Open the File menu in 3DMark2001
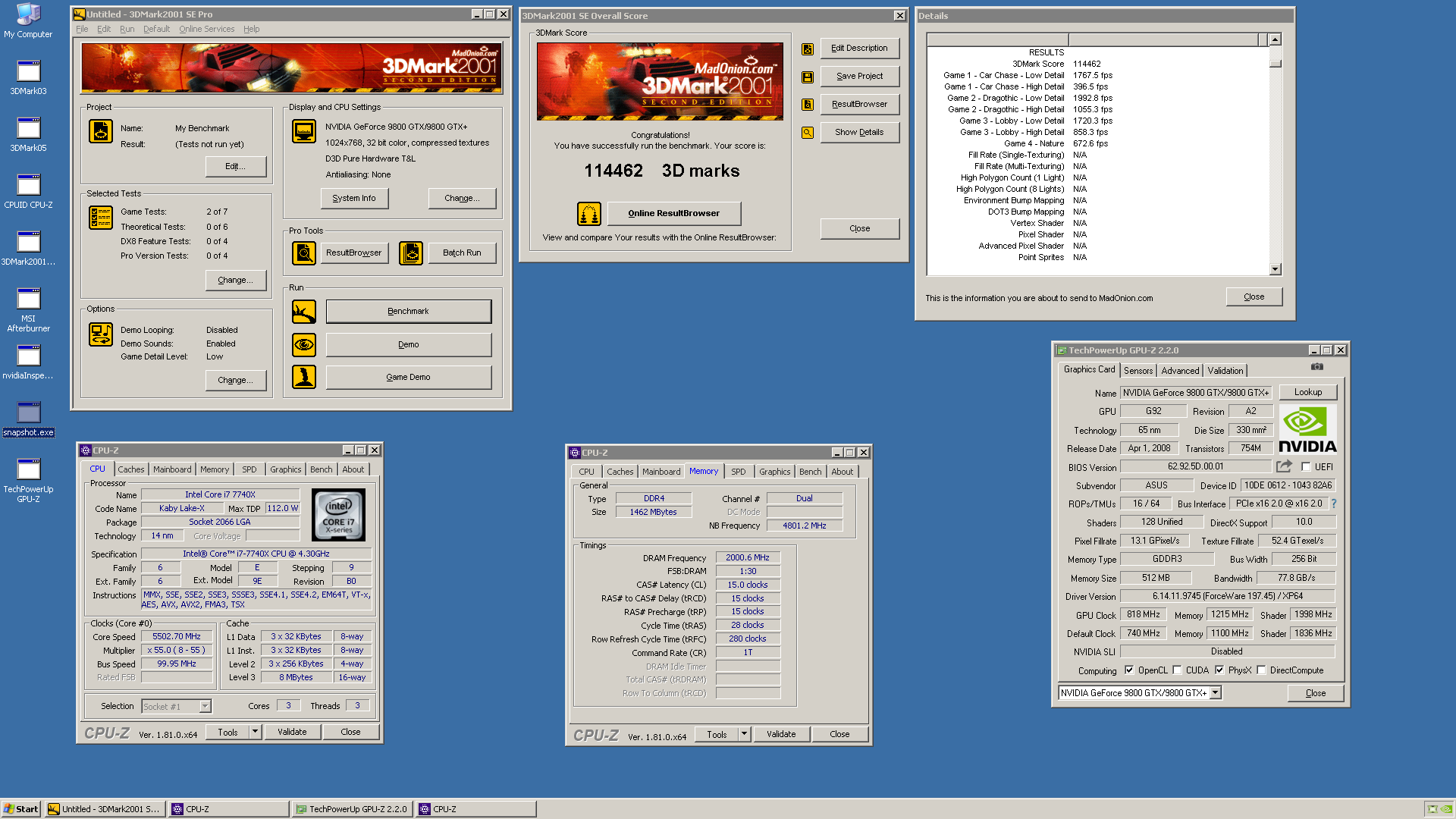Viewport: 1456px width, 819px height. click(x=82, y=29)
